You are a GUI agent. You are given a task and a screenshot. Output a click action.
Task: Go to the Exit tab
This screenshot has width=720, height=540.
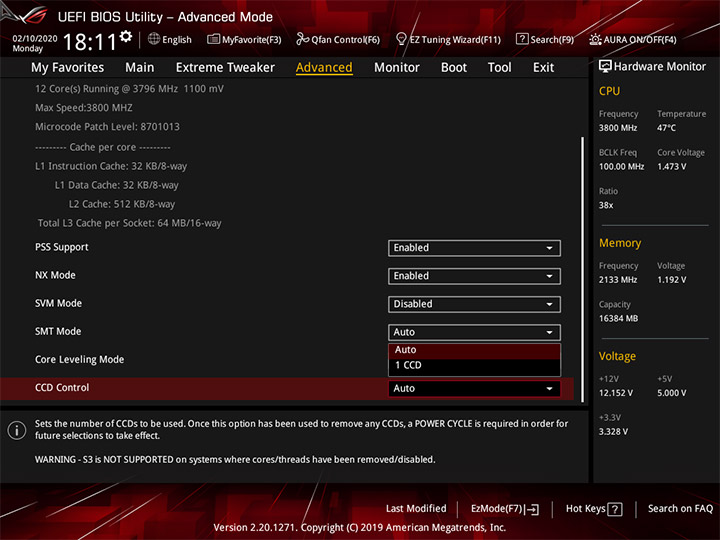pos(543,68)
